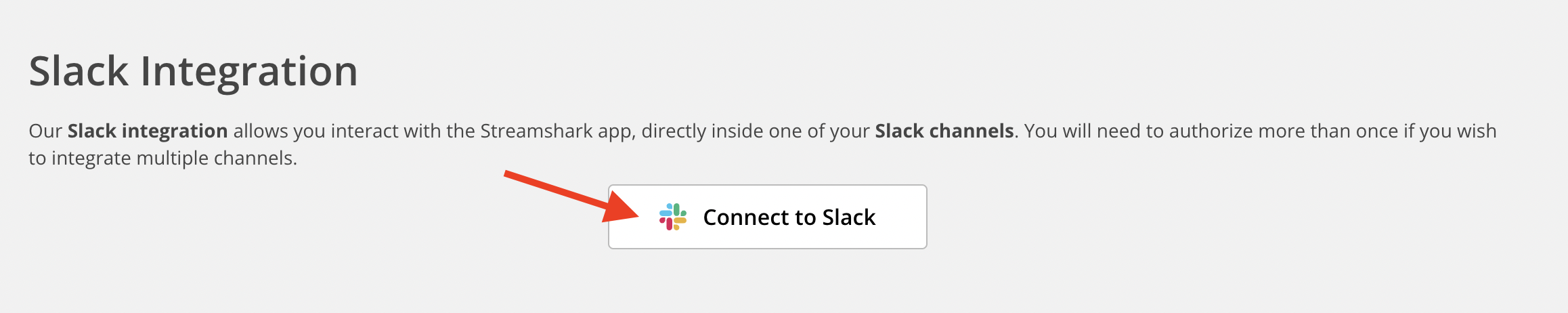Click the bold 'Slack integration' text
Viewport: 1568px width, 313px height.
[148, 131]
